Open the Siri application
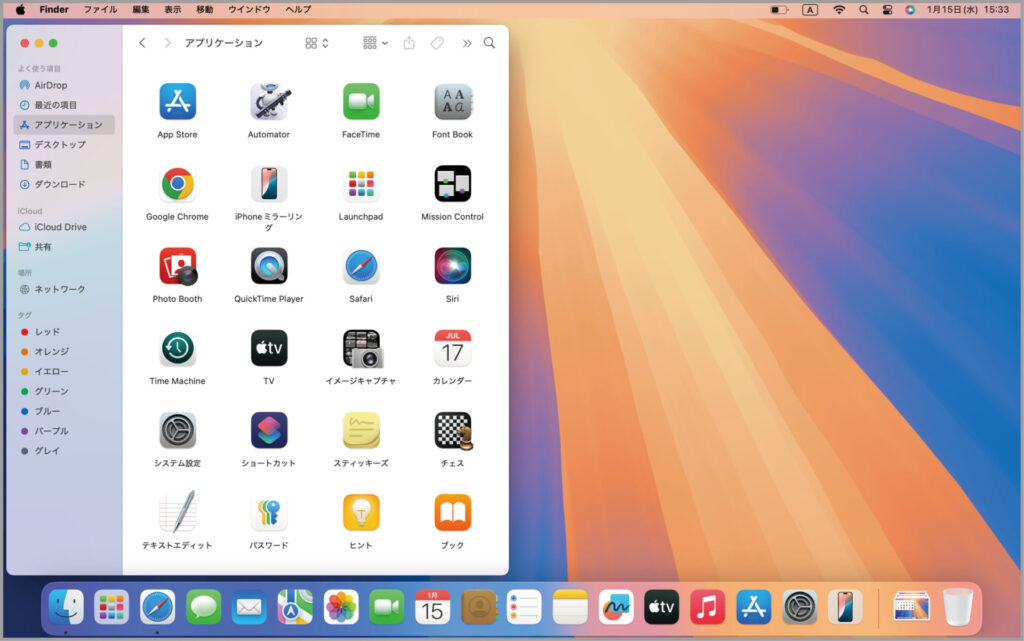 click(x=453, y=266)
